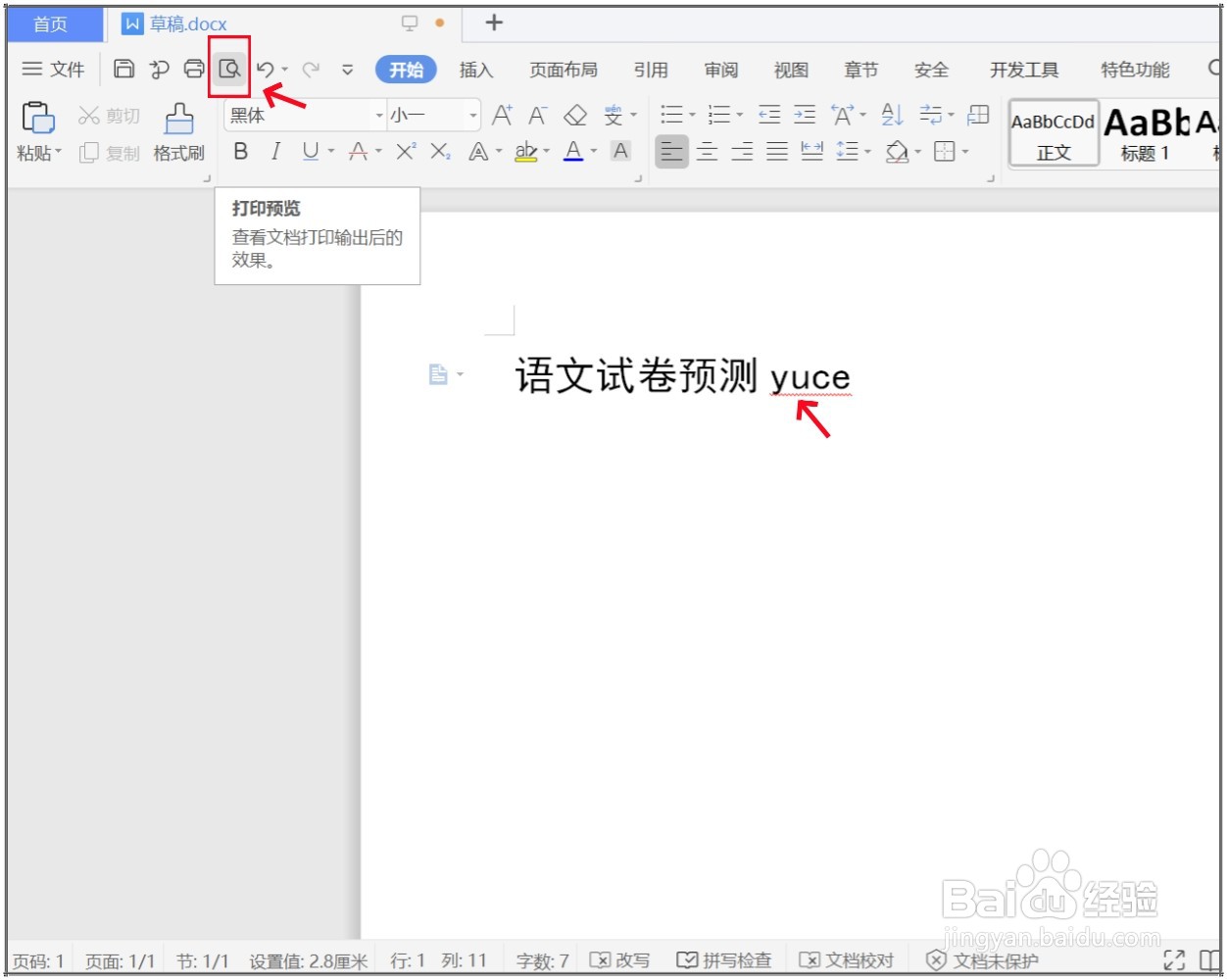This screenshot has width=1227, height=980.
Task: Click the Save document icon
Action: click(x=123, y=69)
